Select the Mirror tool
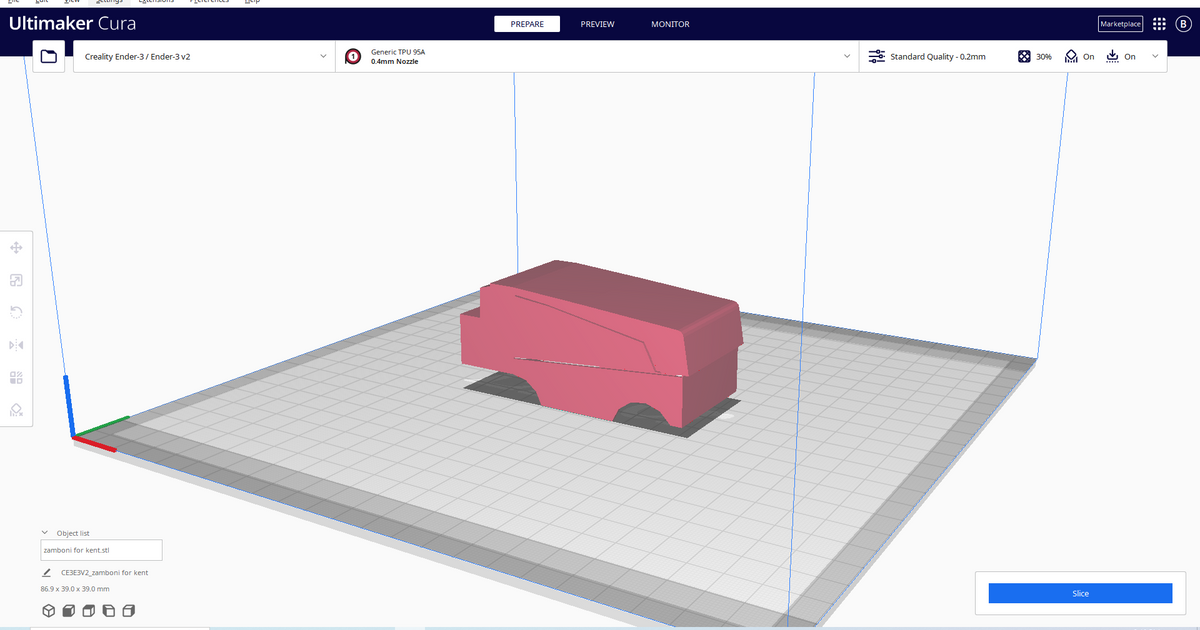 16,344
